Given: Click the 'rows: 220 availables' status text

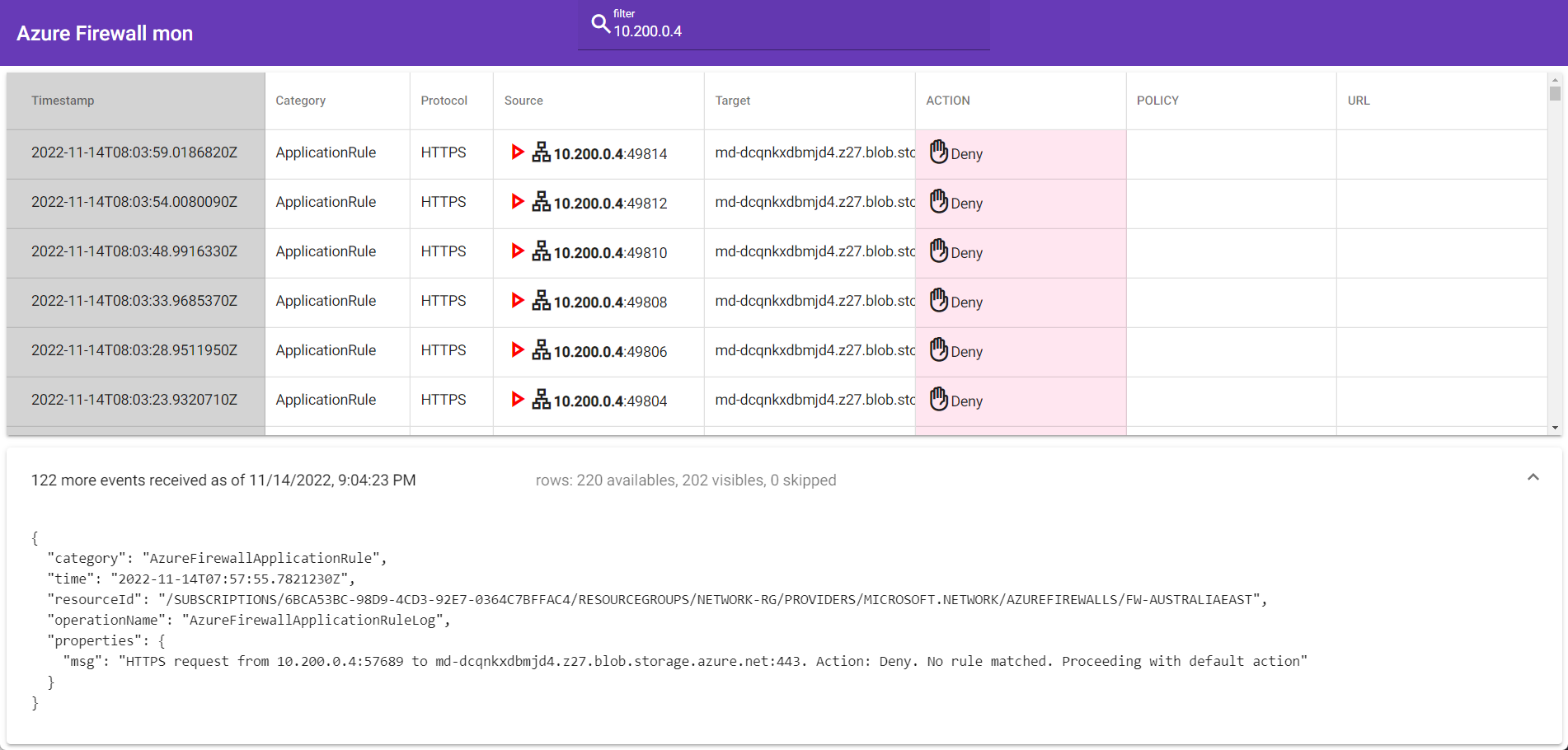Looking at the screenshot, I should tap(686, 480).
